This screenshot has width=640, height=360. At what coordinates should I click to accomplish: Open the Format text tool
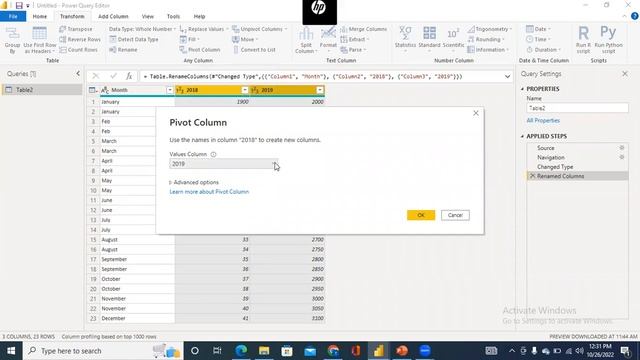click(328, 39)
